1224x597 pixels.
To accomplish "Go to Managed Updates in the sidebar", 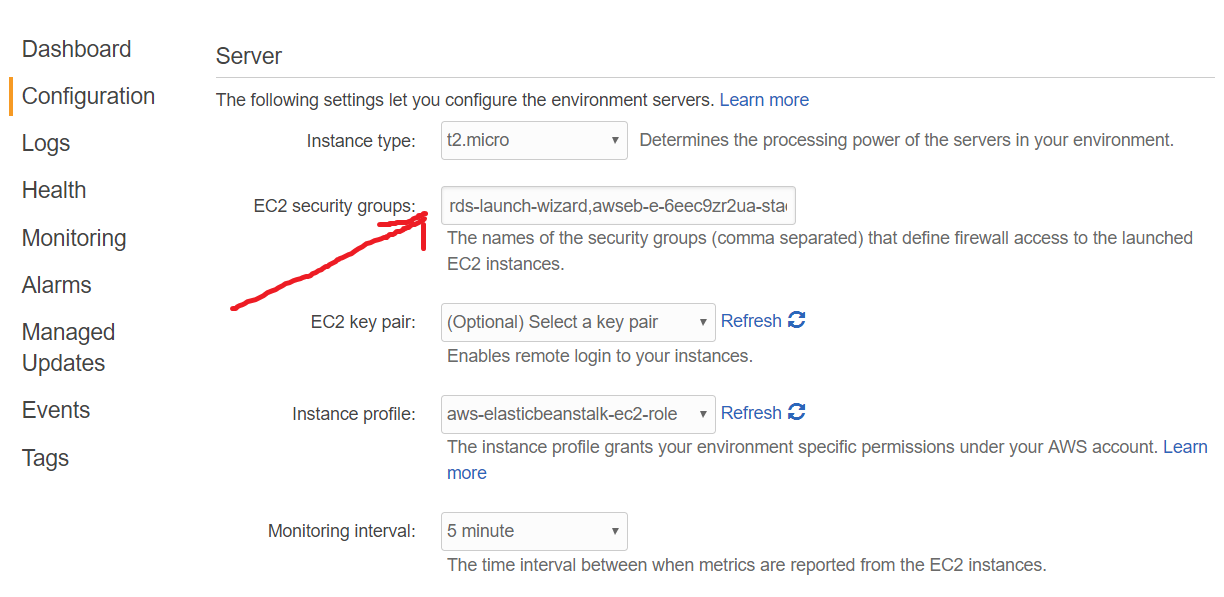I will pyautogui.click(x=68, y=347).
